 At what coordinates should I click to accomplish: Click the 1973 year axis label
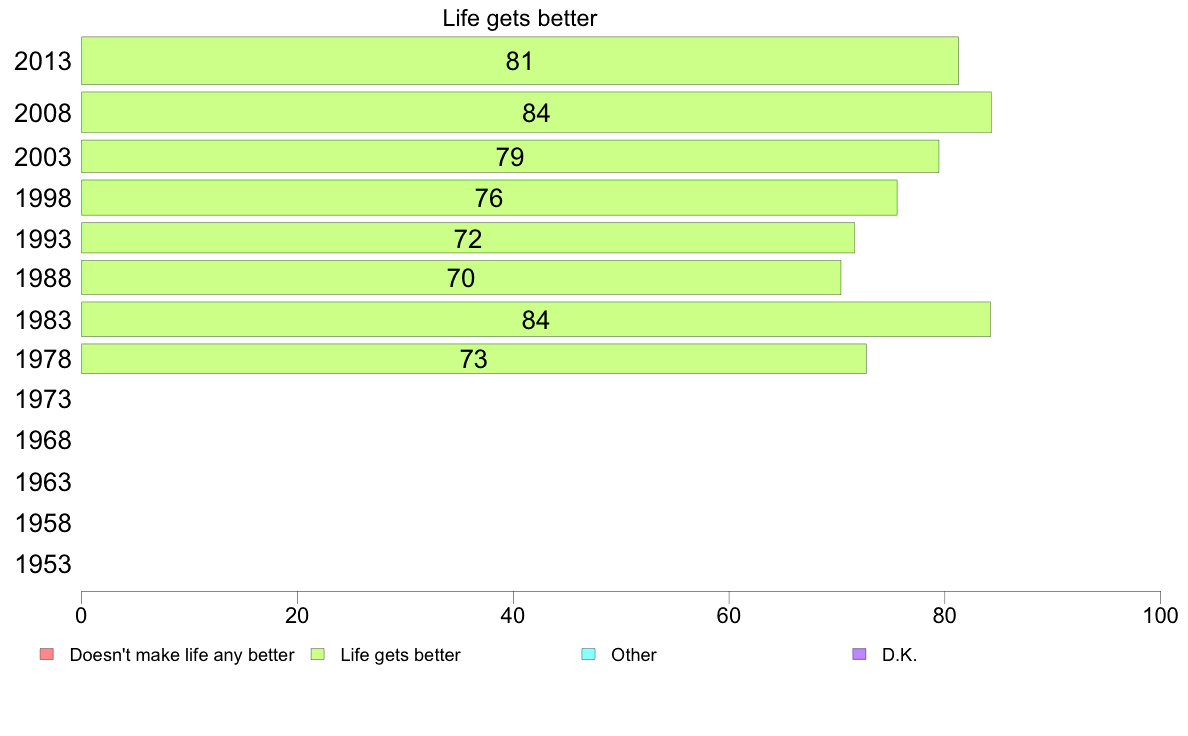(43, 399)
